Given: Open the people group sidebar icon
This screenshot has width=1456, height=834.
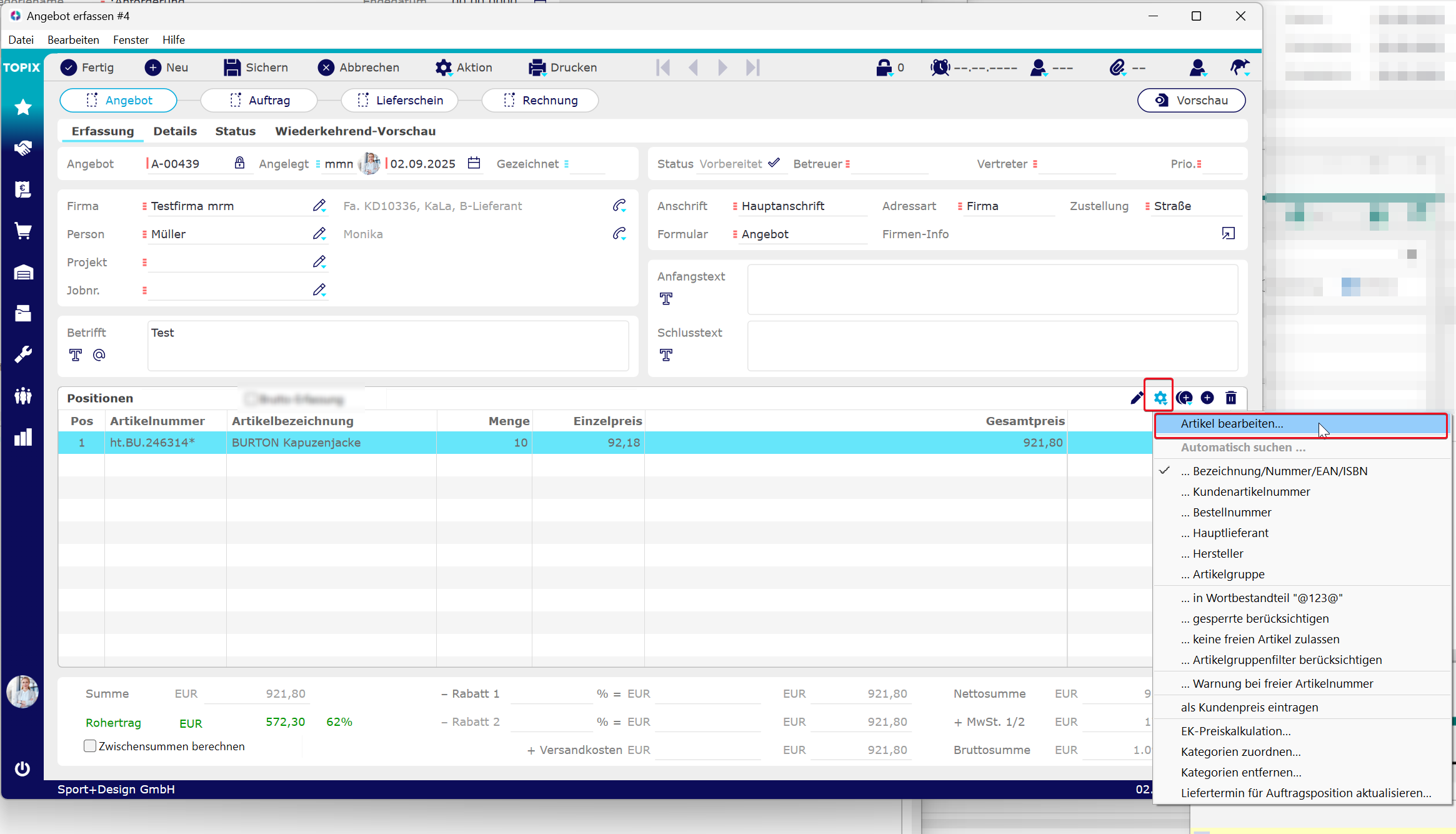Looking at the screenshot, I should pyautogui.click(x=23, y=396).
